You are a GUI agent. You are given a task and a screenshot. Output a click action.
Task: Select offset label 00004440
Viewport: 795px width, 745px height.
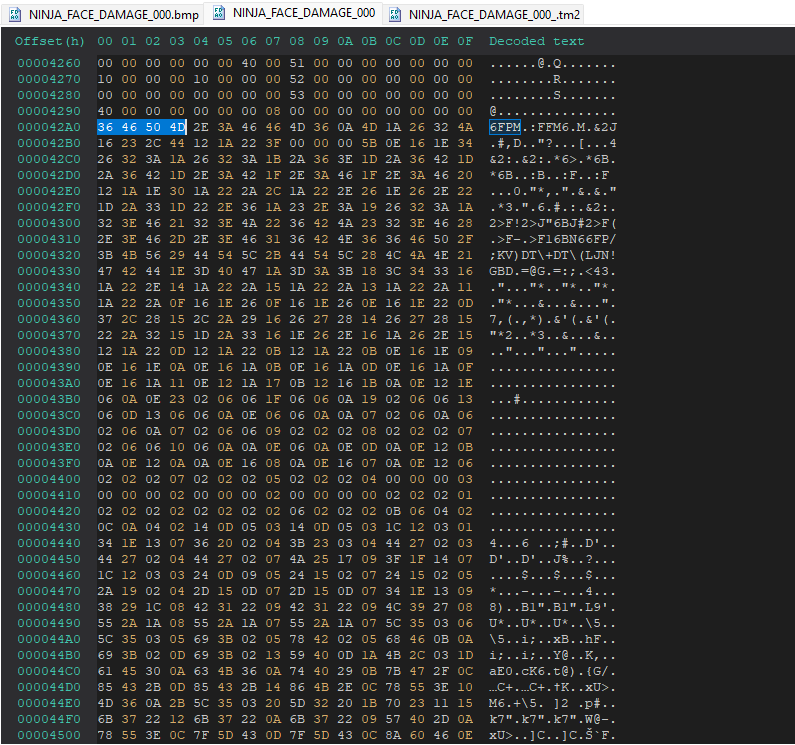(49, 543)
